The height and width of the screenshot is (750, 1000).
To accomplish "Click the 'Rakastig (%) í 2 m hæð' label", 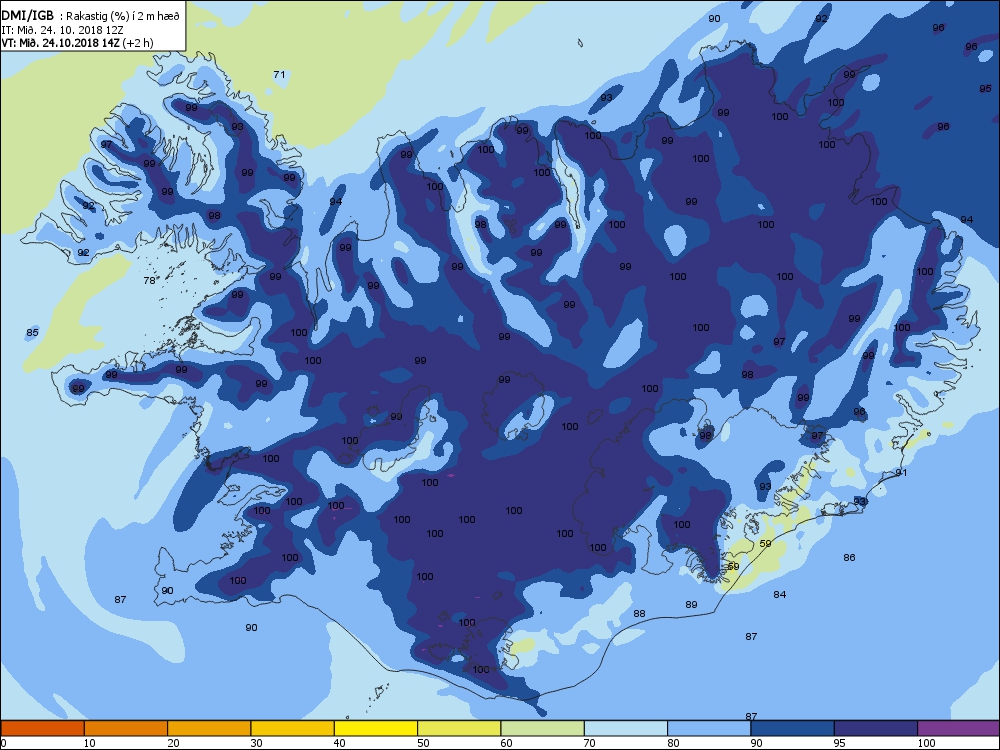I will 124,16.
